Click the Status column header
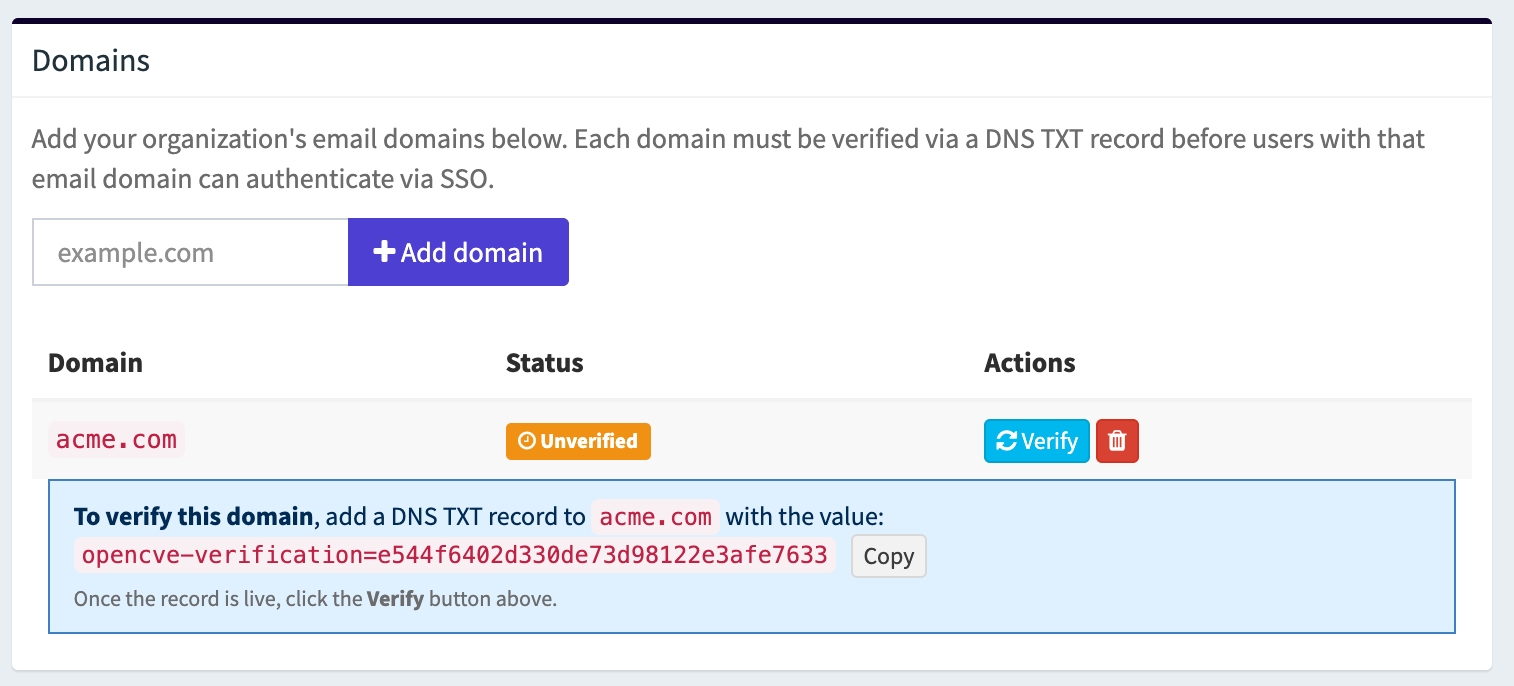1514x686 pixels. coord(544,363)
